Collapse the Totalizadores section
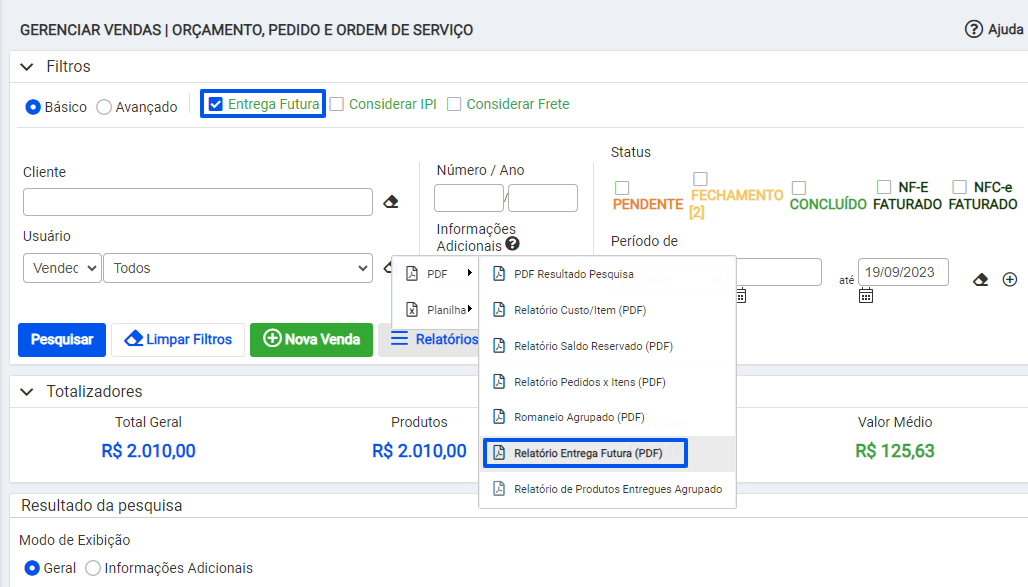This screenshot has width=1028, height=587. click(27, 392)
